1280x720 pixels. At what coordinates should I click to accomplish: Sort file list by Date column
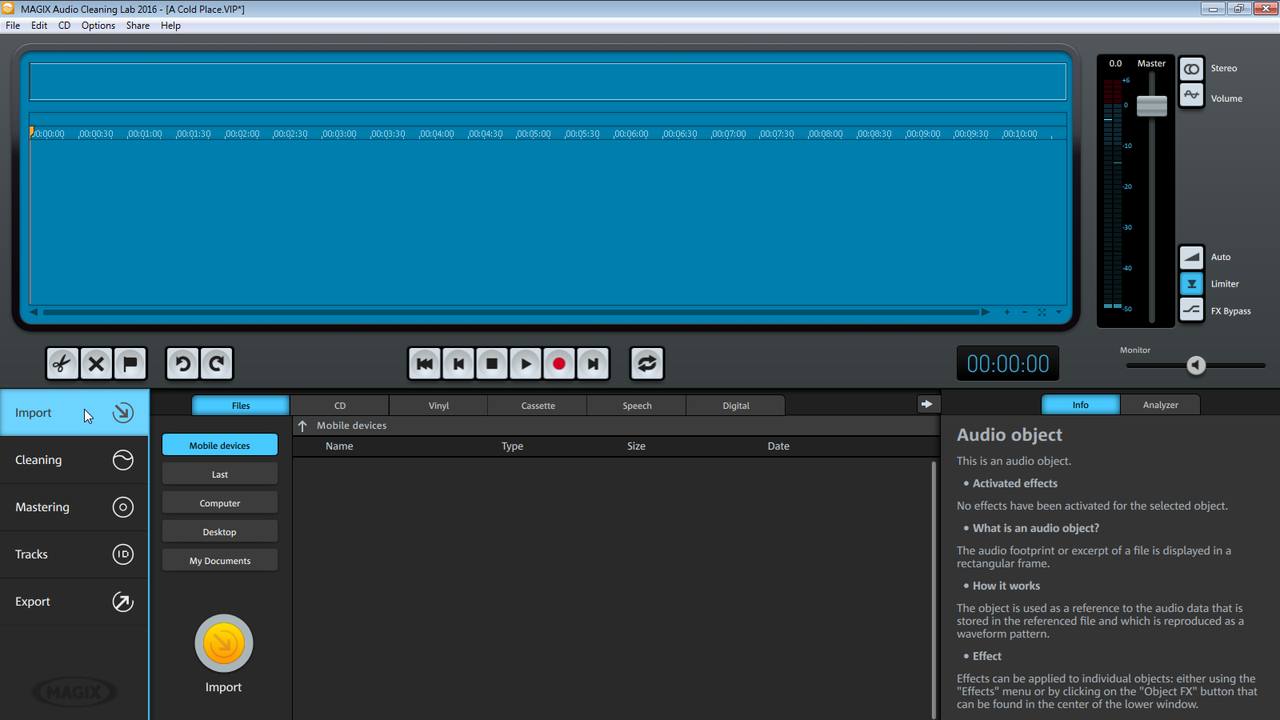point(778,446)
